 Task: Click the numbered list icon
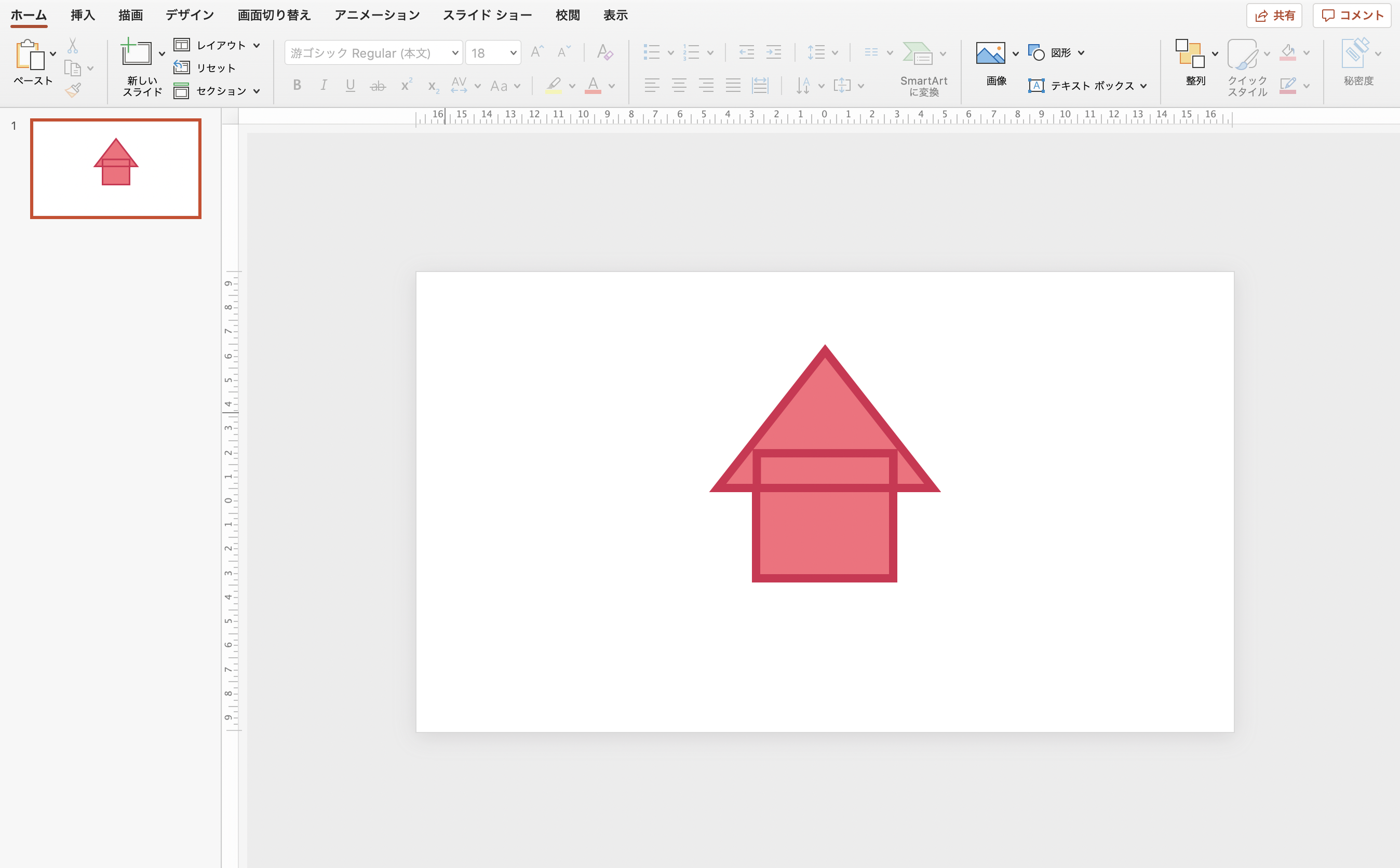point(691,52)
